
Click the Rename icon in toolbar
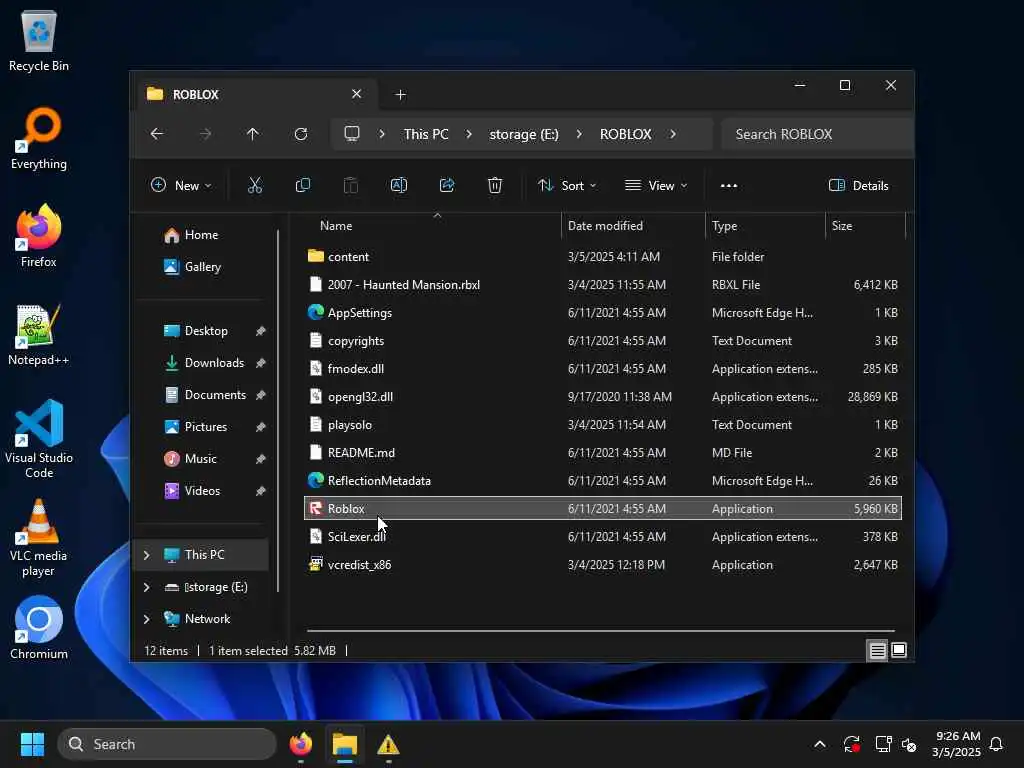[398, 185]
